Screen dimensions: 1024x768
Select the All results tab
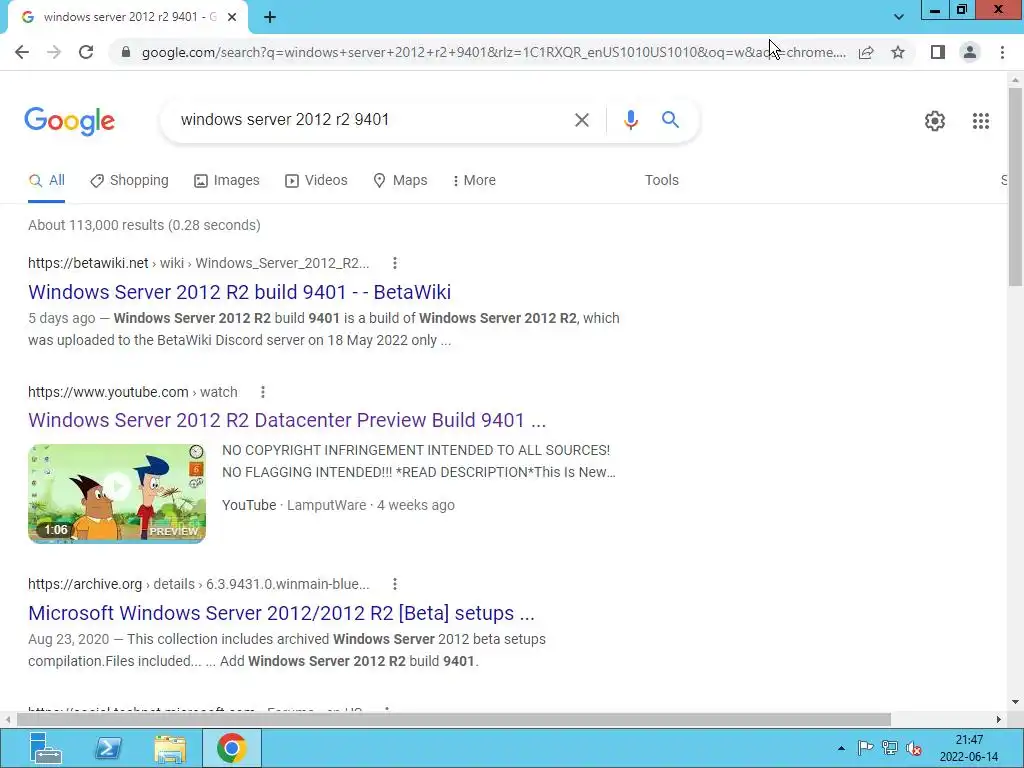click(x=46, y=180)
